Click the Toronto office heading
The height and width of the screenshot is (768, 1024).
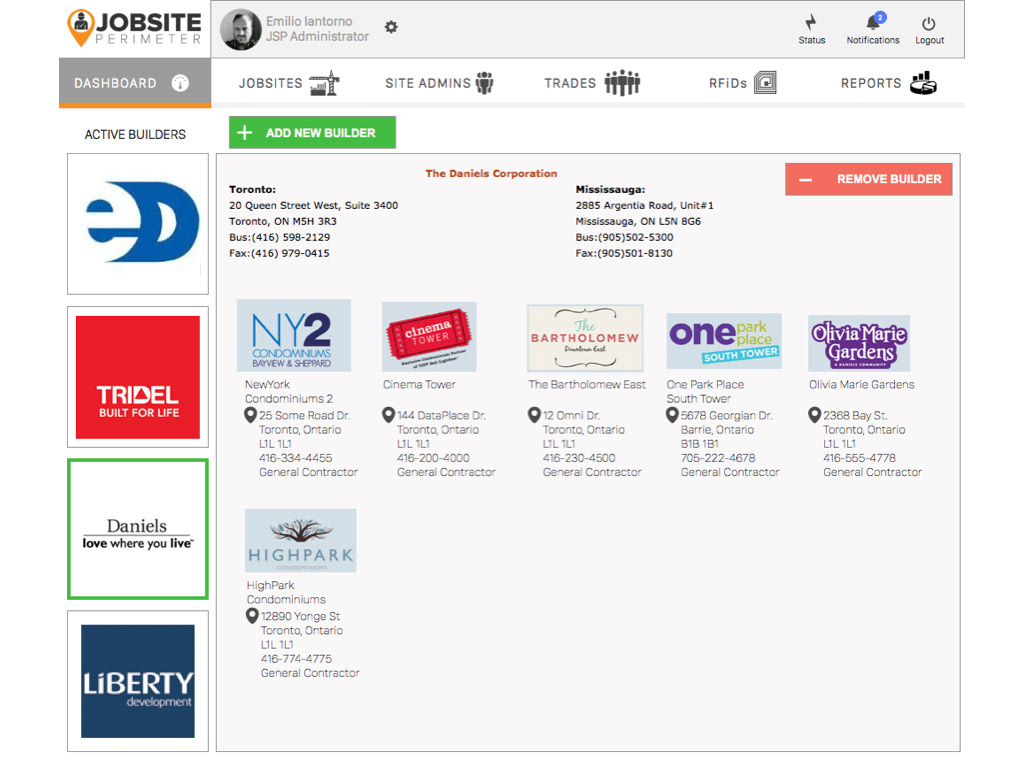pos(253,189)
